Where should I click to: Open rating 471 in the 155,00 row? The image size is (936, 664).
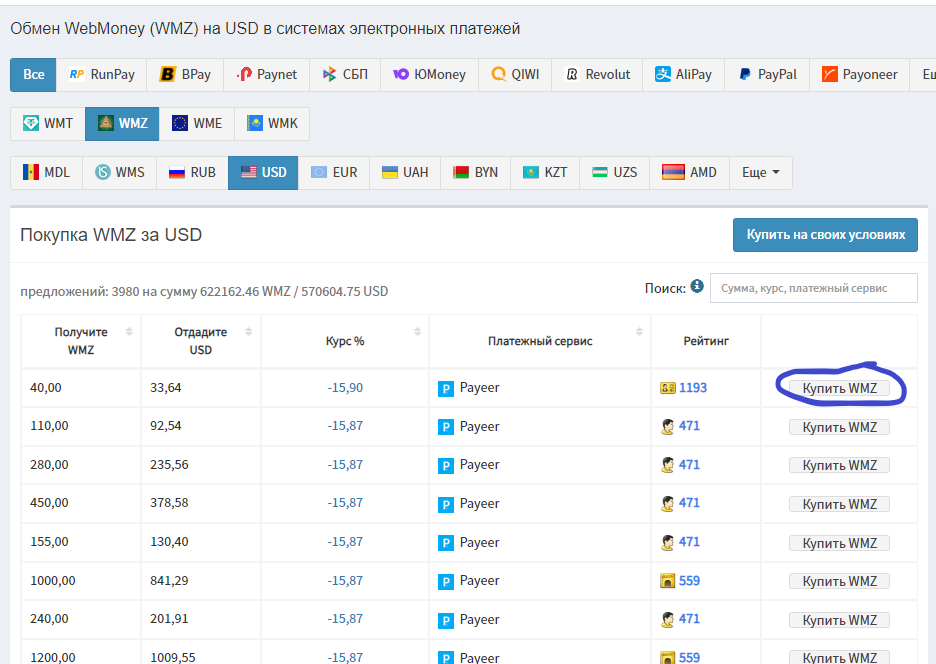pos(689,542)
